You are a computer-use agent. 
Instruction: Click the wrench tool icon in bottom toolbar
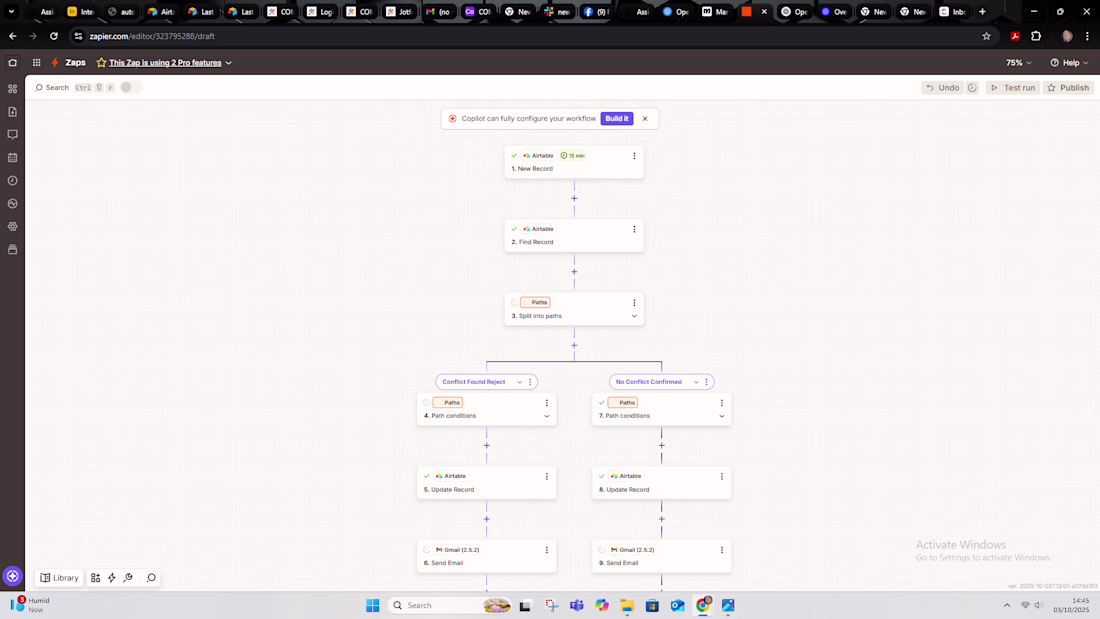point(128,578)
